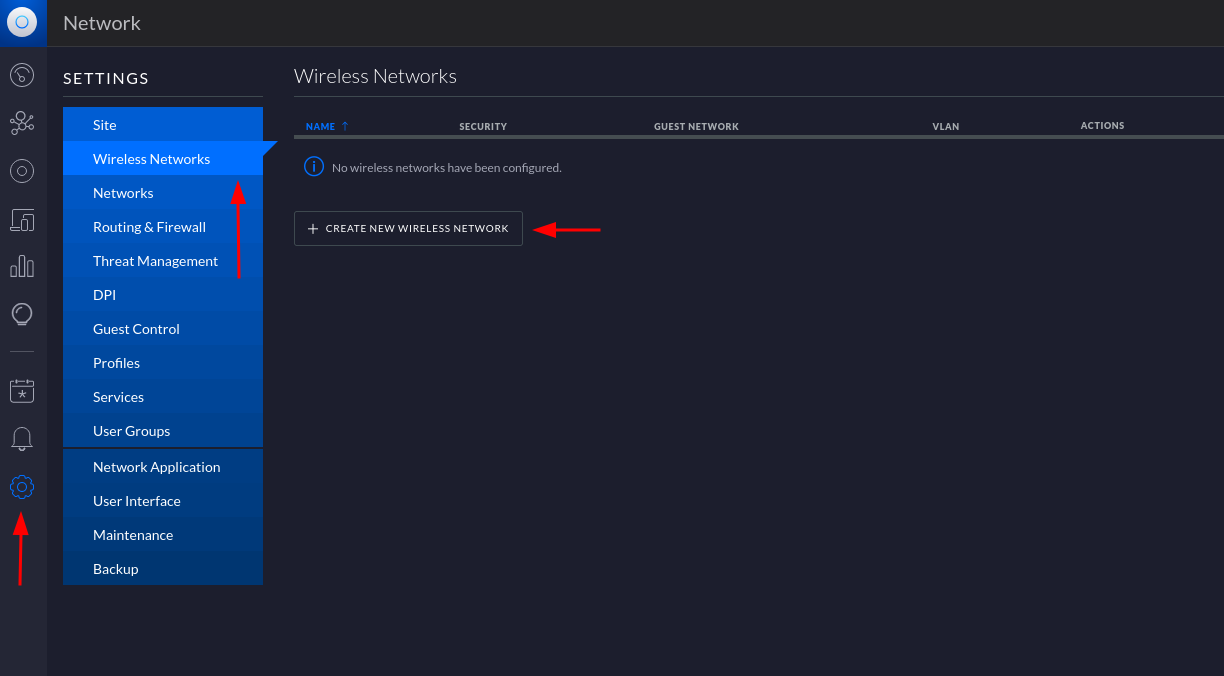Open the Events calendar icon

22,391
